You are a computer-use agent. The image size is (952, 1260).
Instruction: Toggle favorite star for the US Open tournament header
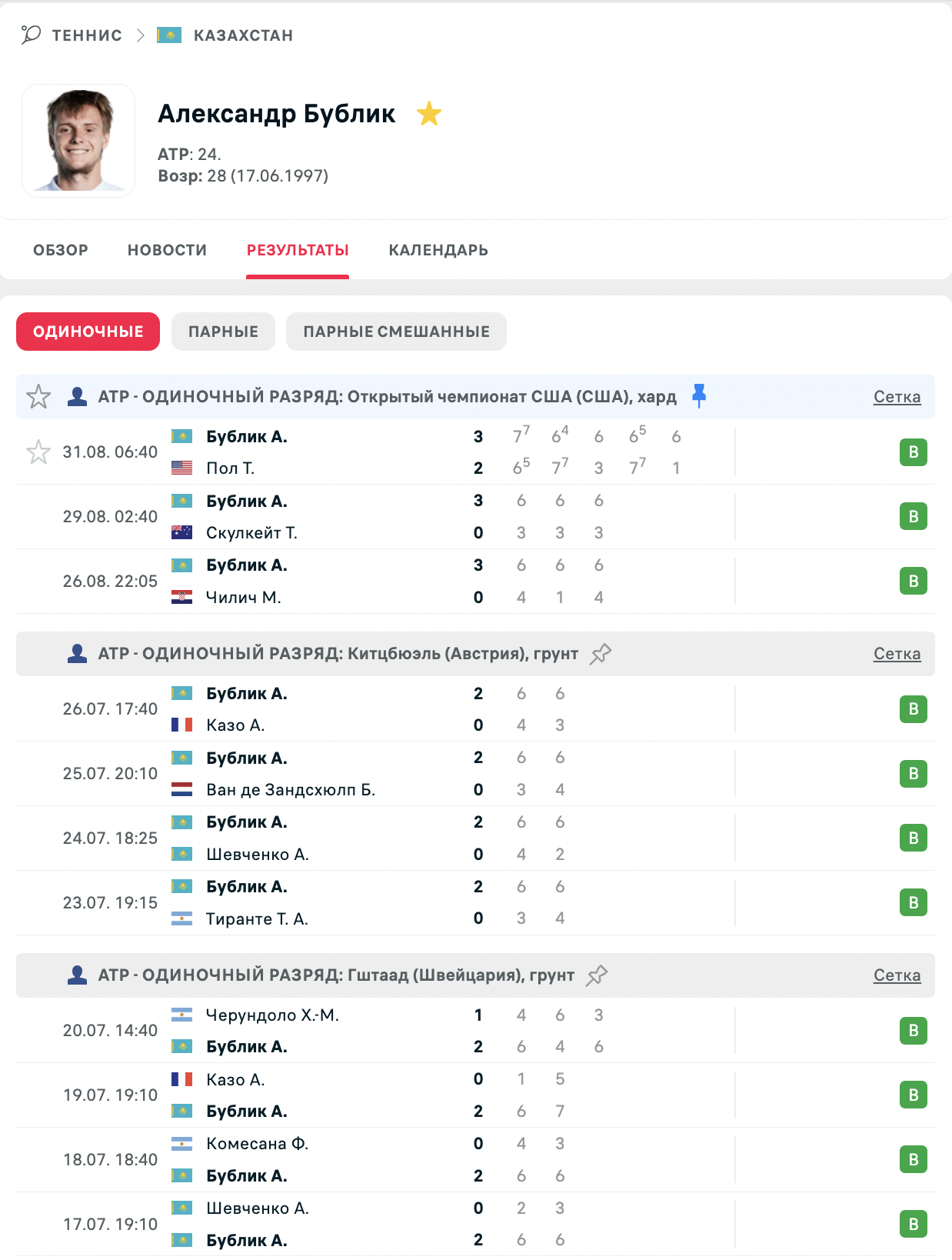(x=38, y=397)
